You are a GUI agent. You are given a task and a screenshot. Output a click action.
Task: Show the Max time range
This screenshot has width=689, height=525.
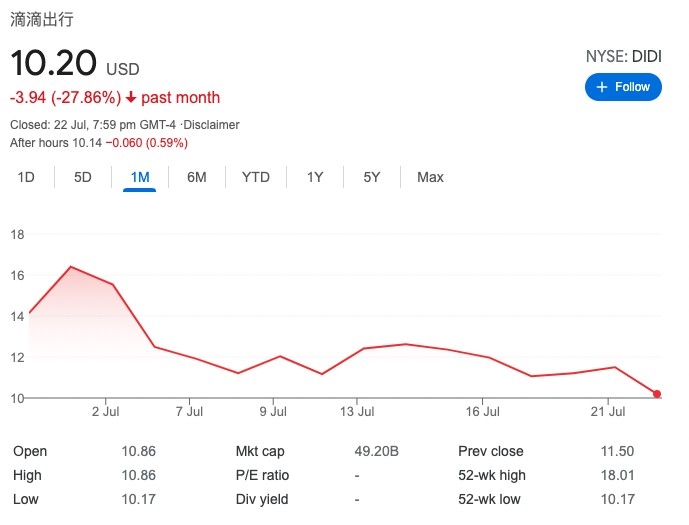pos(430,177)
